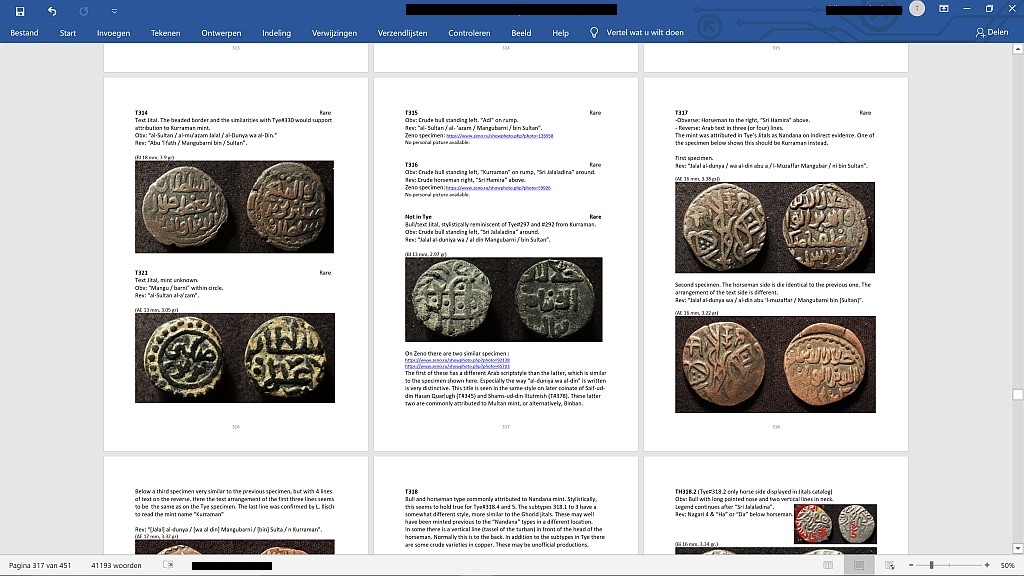This screenshot has width=1024, height=576.
Task: Click the 'T314' heading text
Action: coord(141,113)
